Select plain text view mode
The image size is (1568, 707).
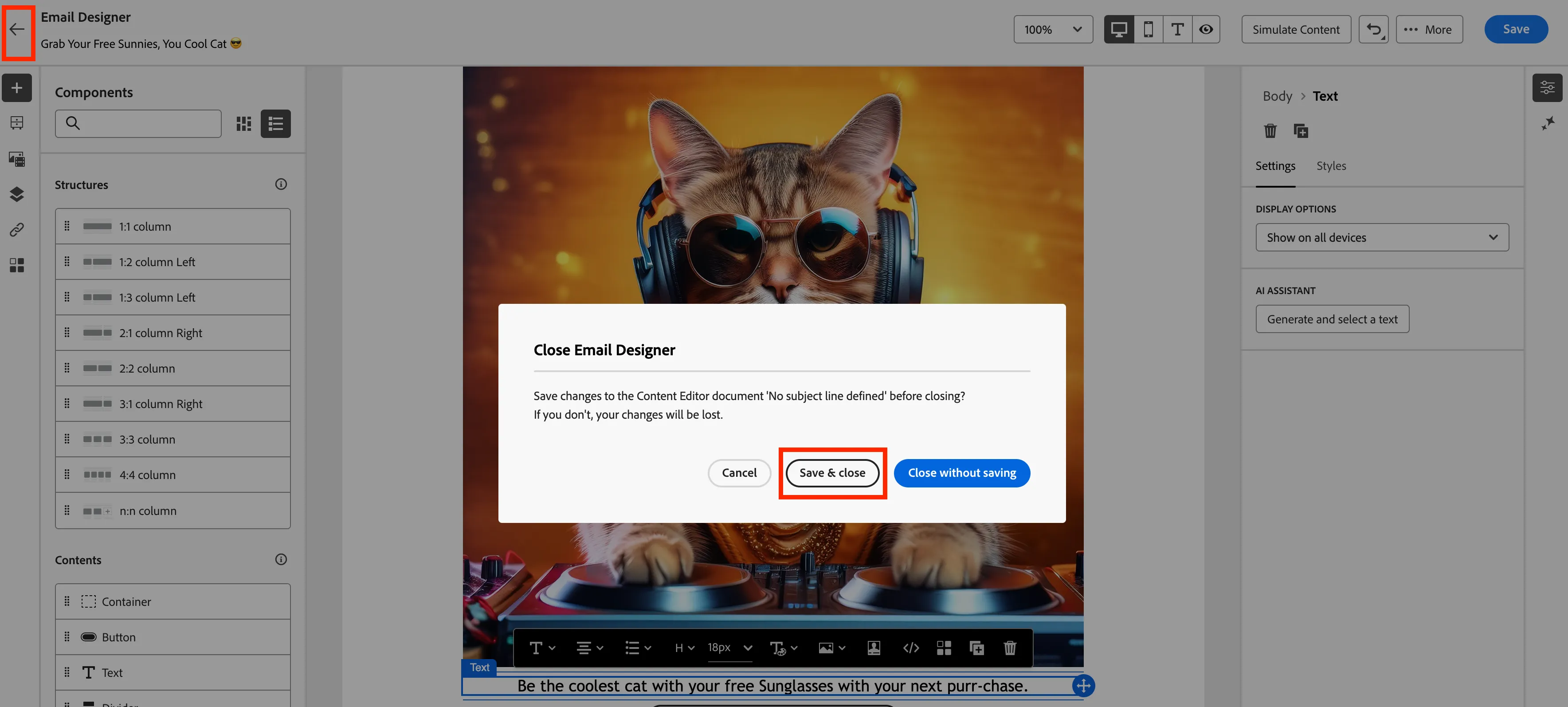(x=1177, y=29)
